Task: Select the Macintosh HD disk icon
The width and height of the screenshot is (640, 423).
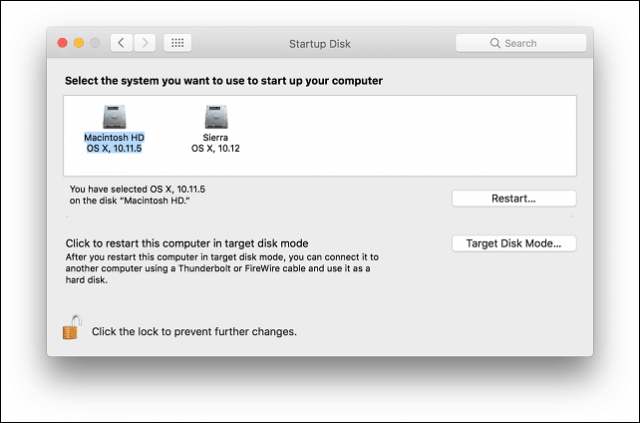Action: [114, 117]
